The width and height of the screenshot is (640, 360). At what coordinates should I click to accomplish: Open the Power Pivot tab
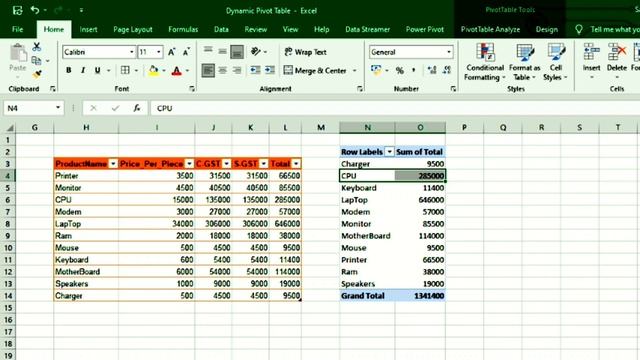coord(424,29)
